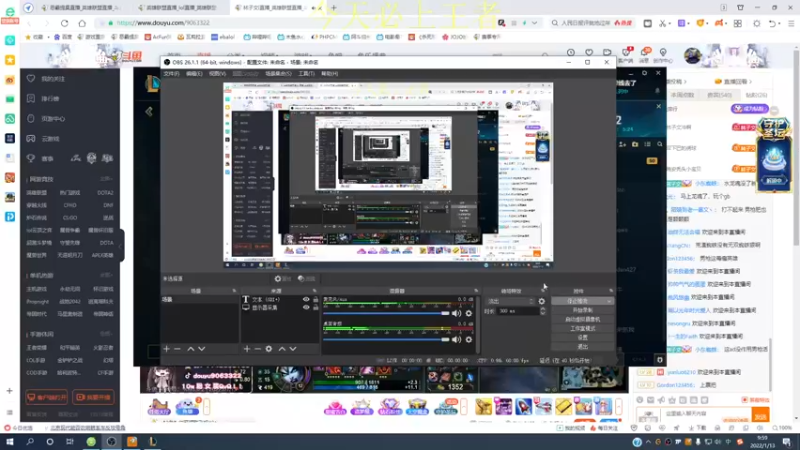The height and width of the screenshot is (450, 800).
Task: Open source properties gear in Sources panel
Action: [269, 349]
